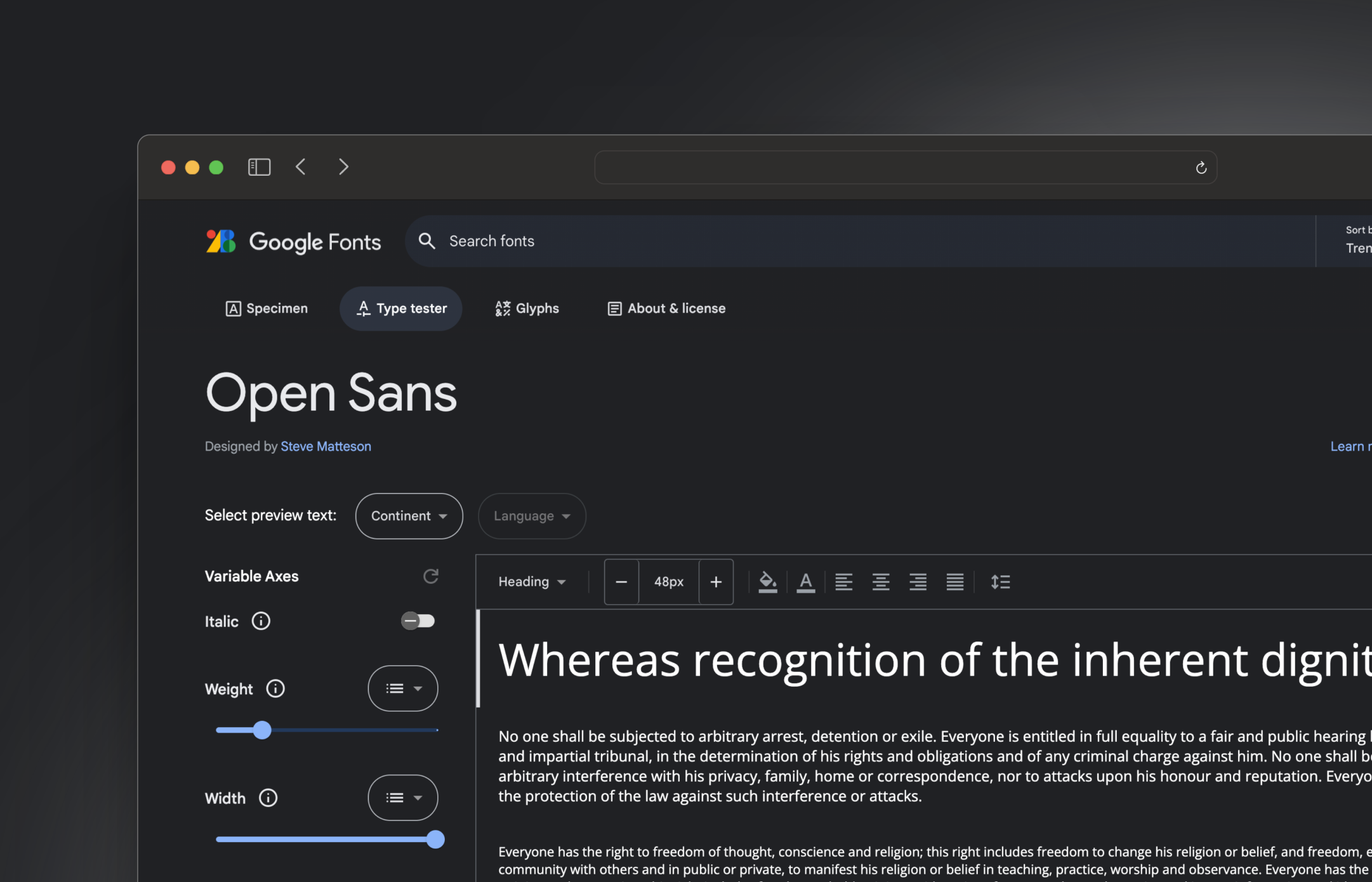The width and height of the screenshot is (1372, 882).
Task: Switch to the Type tester tab
Action: [401, 308]
